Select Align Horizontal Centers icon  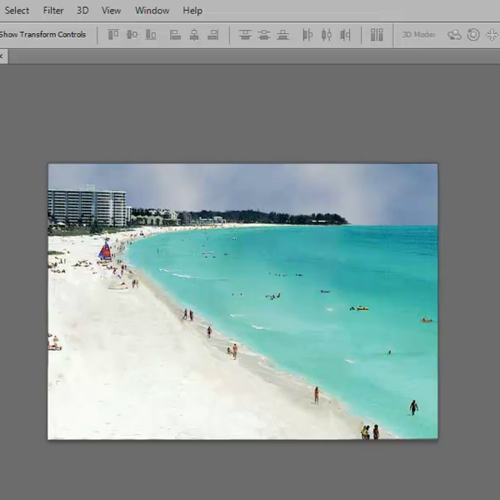point(194,34)
